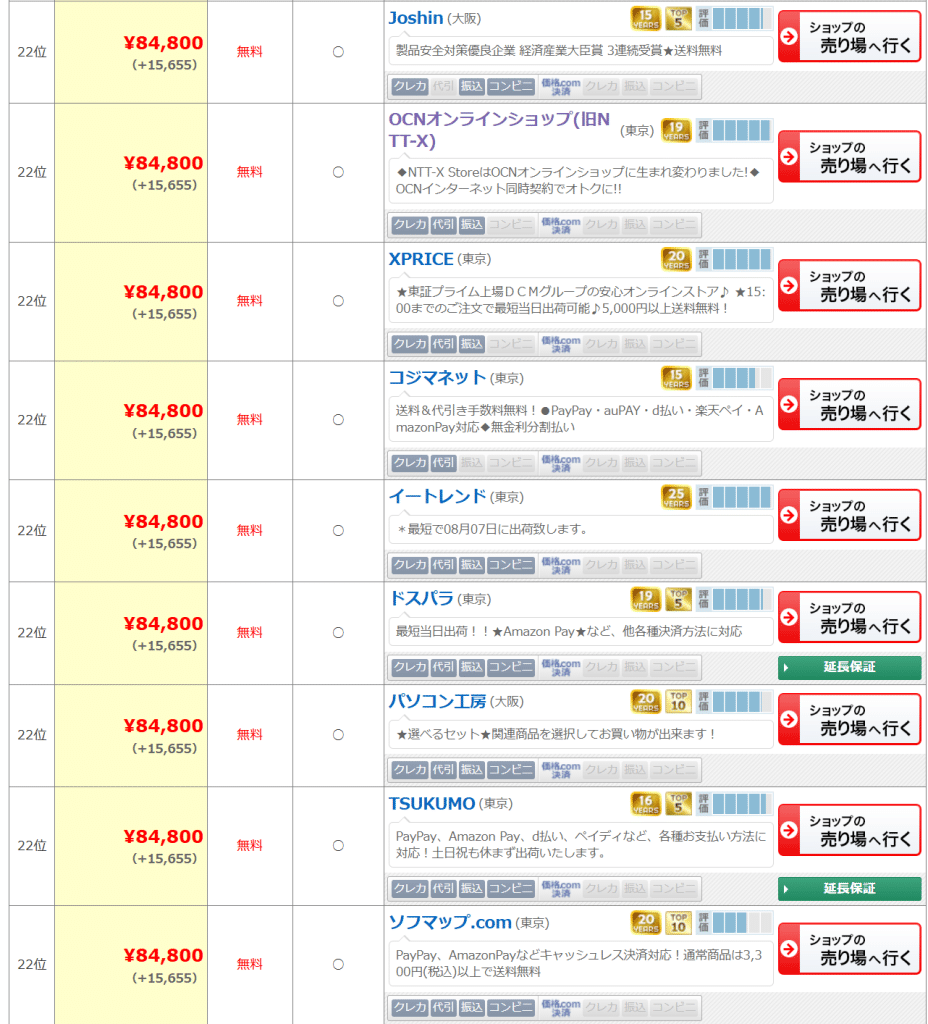Go to Joshin's shop sales page button

849,37
